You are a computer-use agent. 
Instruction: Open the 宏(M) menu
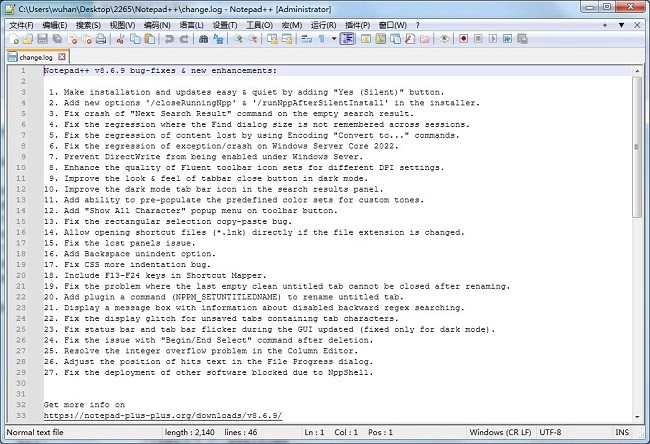[292, 25]
